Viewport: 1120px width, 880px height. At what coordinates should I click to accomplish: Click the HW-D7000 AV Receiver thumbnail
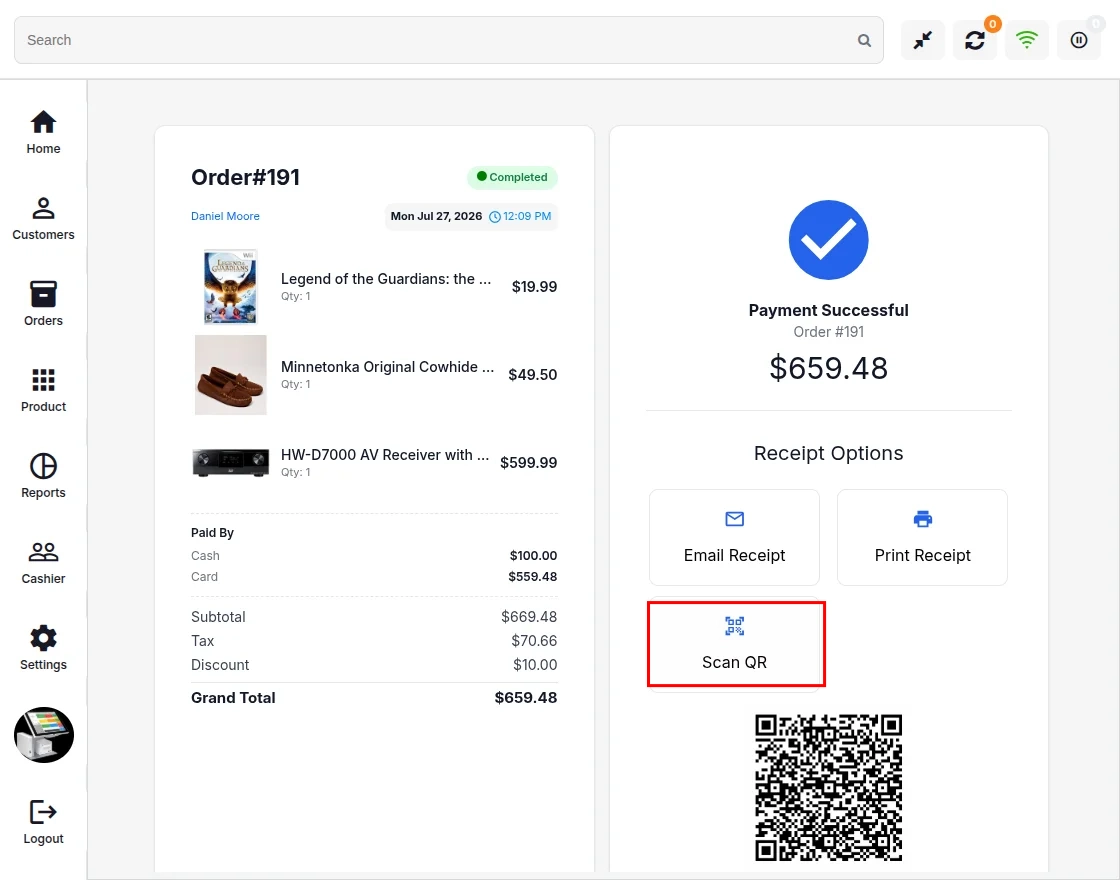231,463
